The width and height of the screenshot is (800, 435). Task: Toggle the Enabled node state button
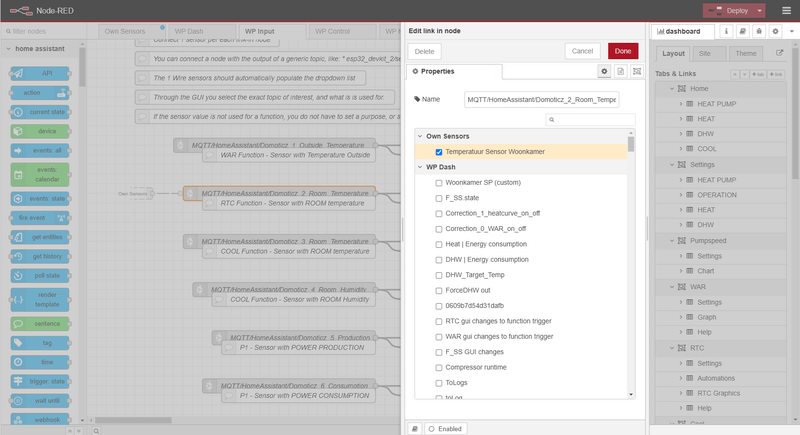[x=445, y=429]
